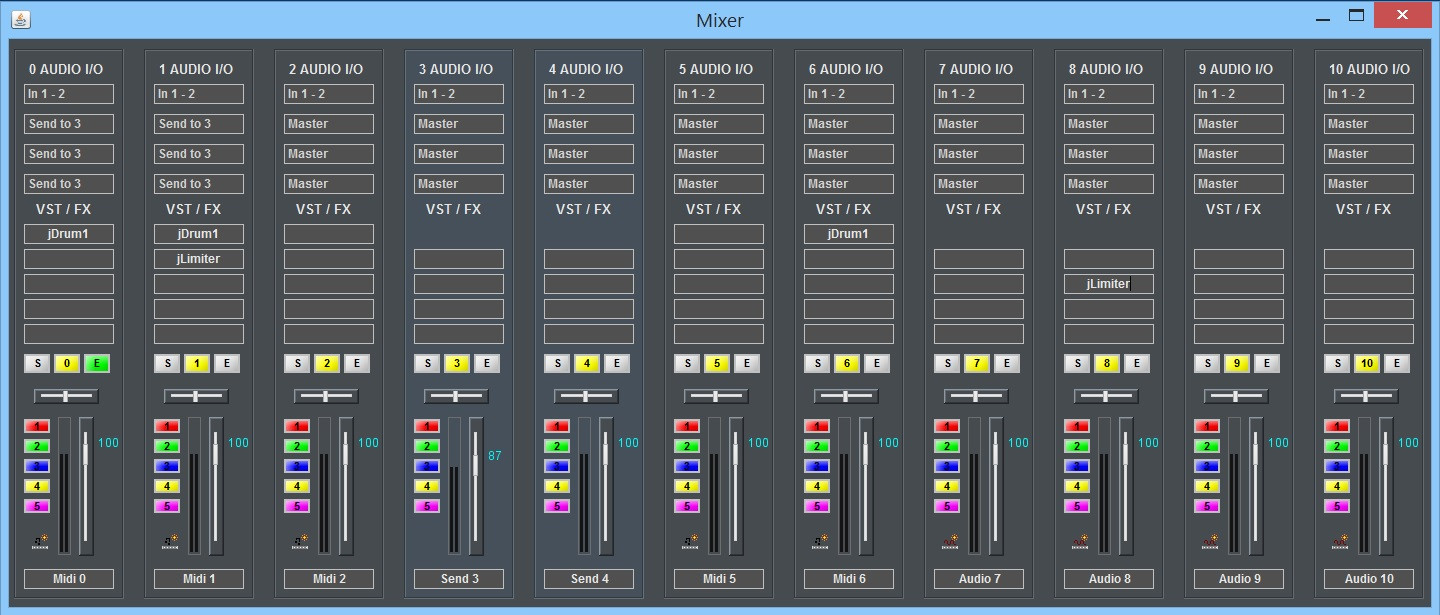Viewport: 1440px width, 615px height.
Task: Click the Midi 5 channel name button
Action: point(719,579)
